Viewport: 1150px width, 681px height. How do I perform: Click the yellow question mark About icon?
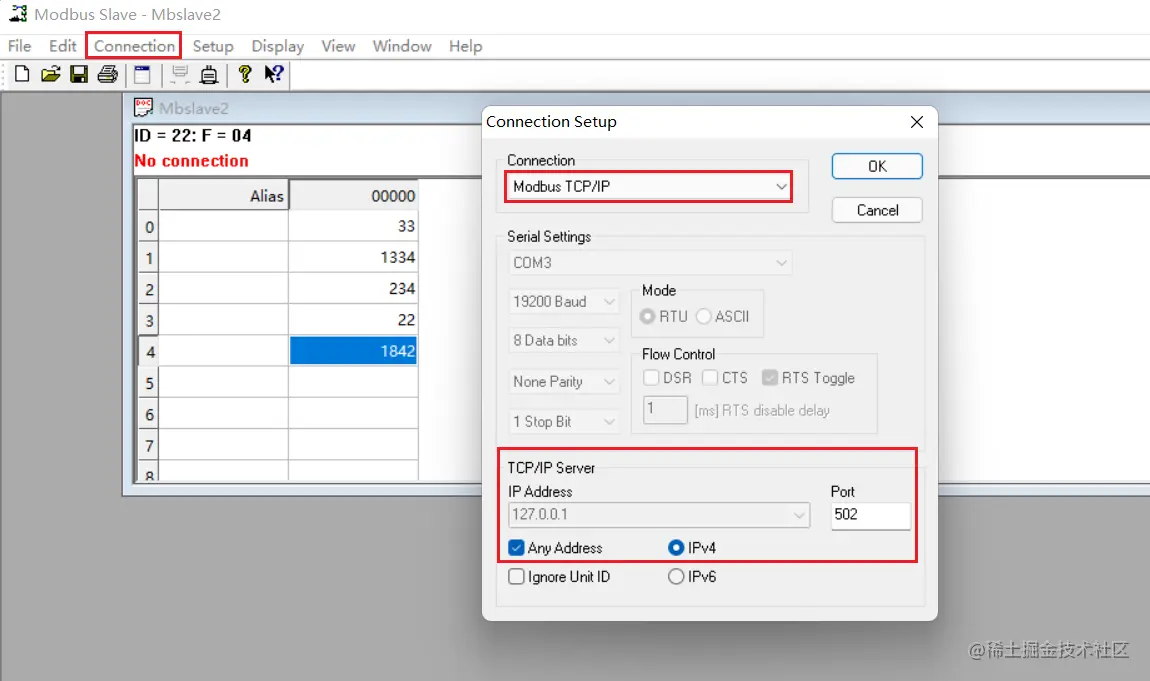245,74
